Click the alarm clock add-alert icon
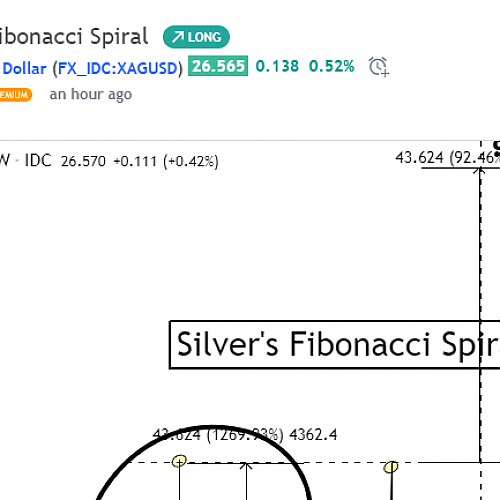The height and width of the screenshot is (500, 500). point(379,67)
